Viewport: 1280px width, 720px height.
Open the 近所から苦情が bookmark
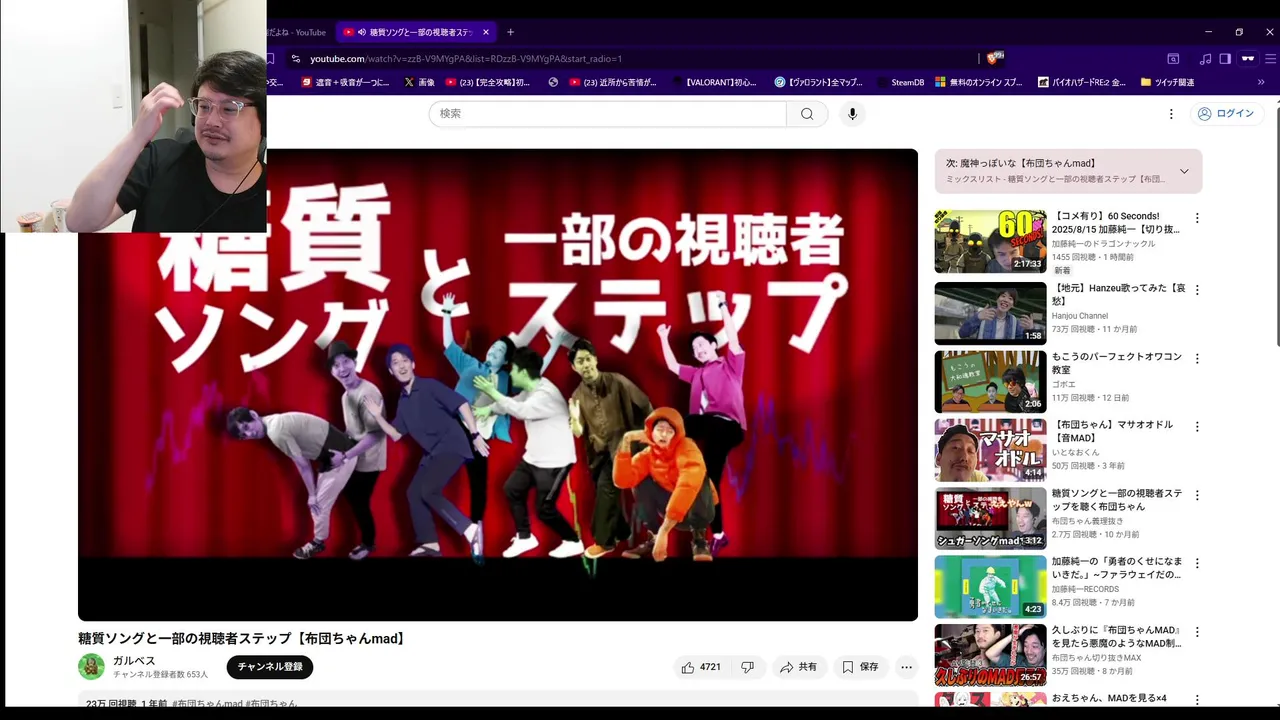613,82
